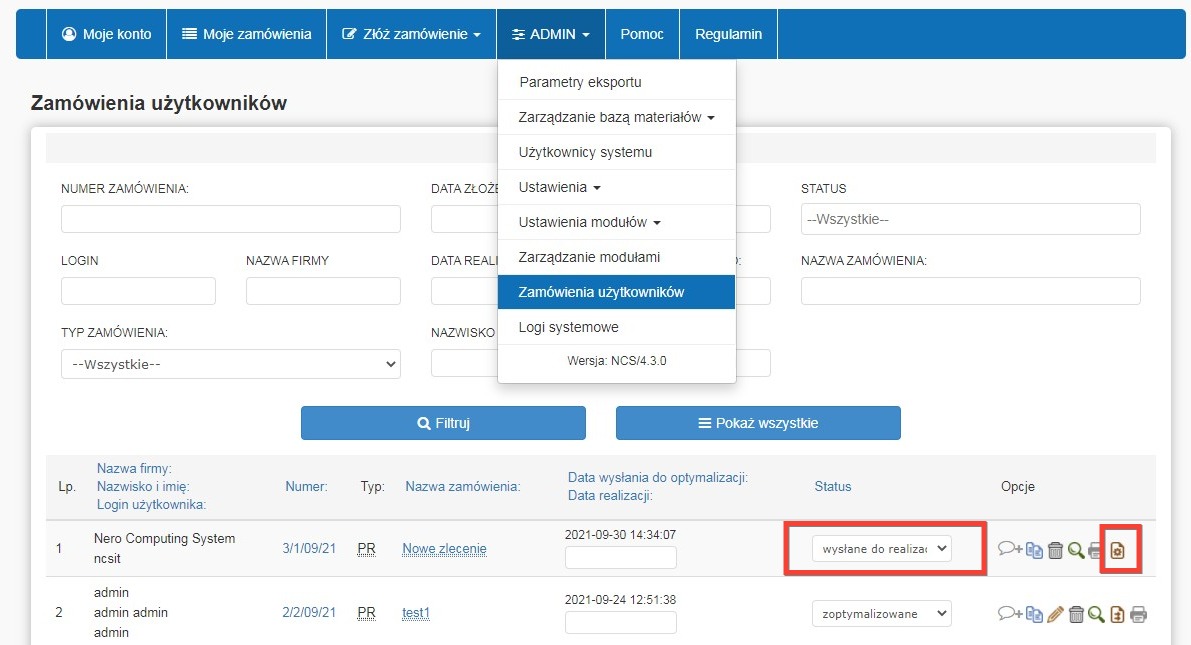Image resolution: width=1191 pixels, height=645 pixels.
Task: Open the Typ zamówienia dropdown
Action: click(x=230, y=364)
